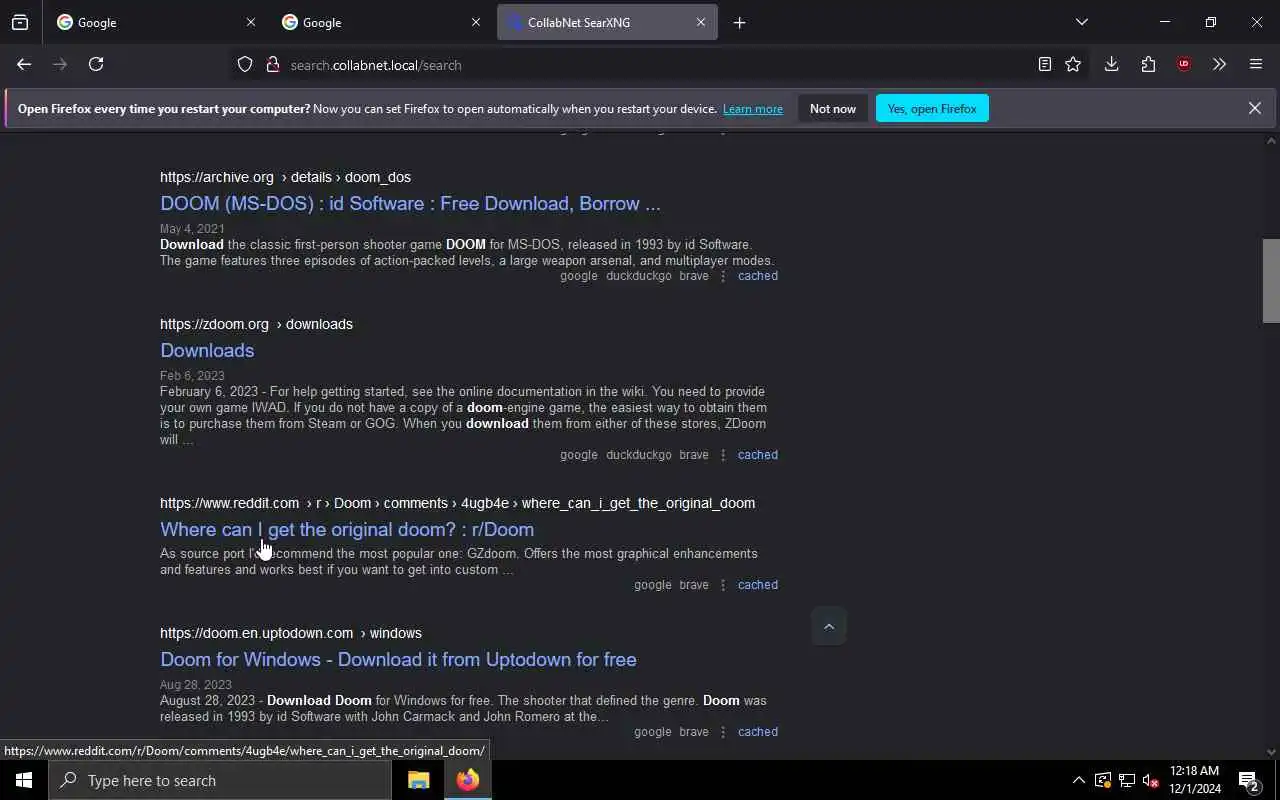
Task: Bookmark this page with star icon
Action: click(1073, 64)
